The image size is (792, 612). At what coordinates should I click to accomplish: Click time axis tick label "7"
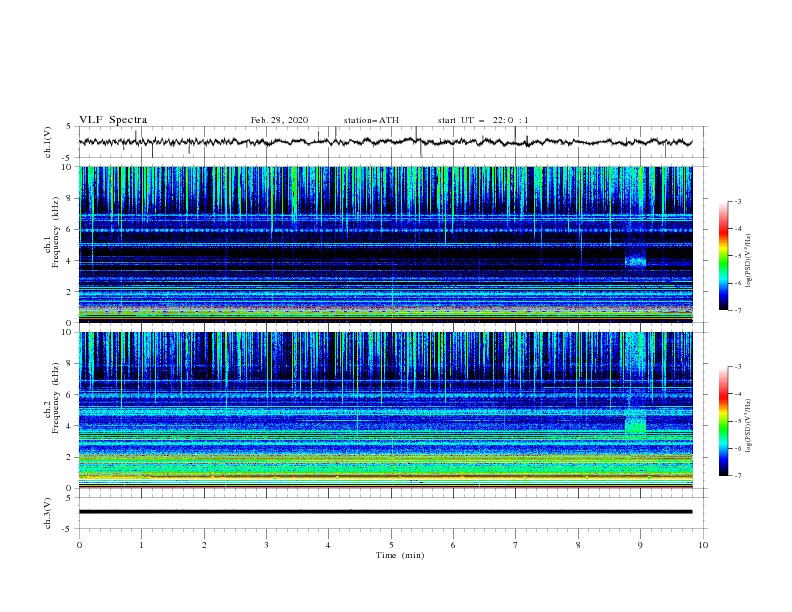pyautogui.click(x=516, y=545)
